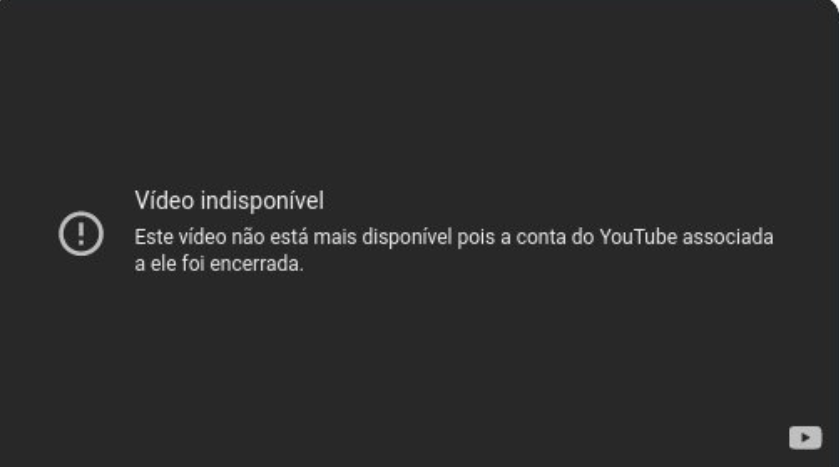Click the word 'encerrada' on the second line

256,264
